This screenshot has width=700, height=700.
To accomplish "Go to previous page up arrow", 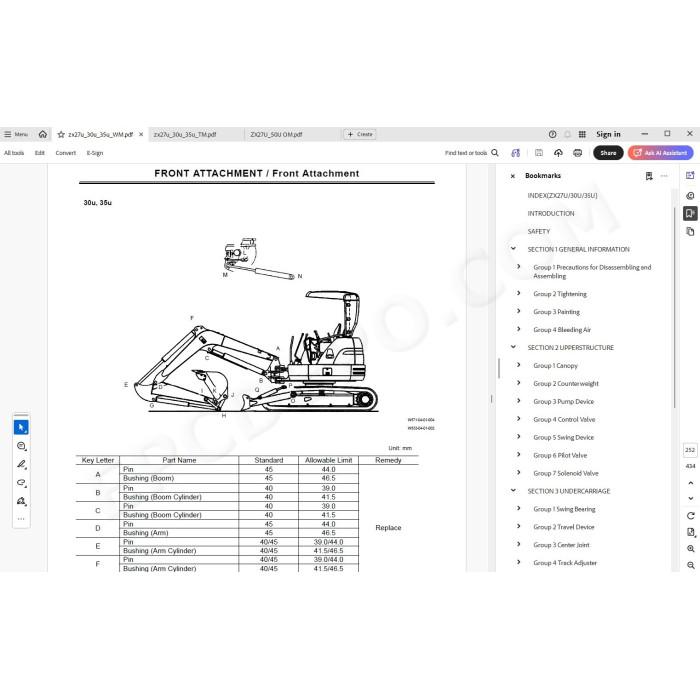I will [x=691, y=483].
